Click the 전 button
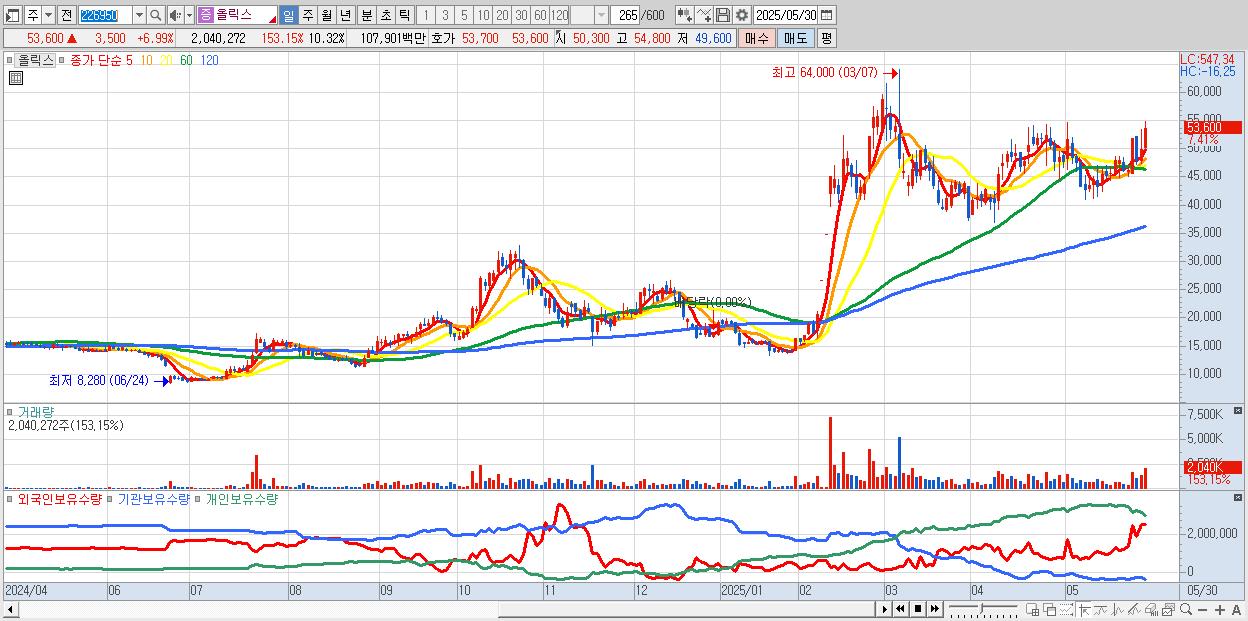Viewport: 1248px width, 621px height. coord(66,15)
